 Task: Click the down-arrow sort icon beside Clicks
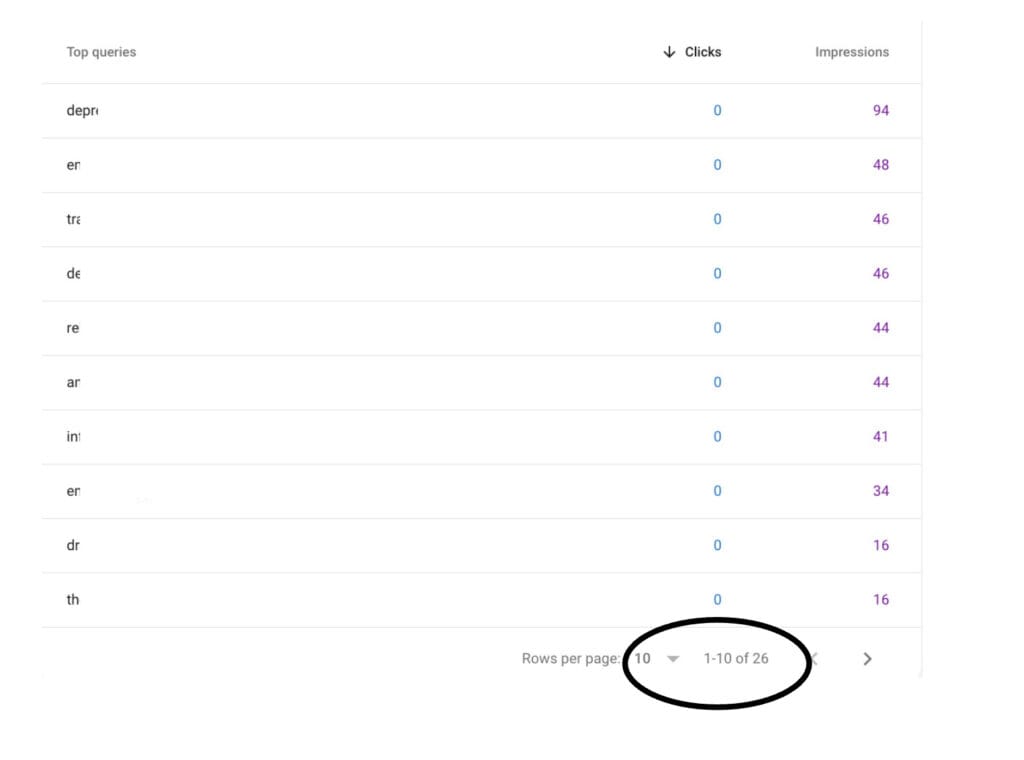point(669,52)
